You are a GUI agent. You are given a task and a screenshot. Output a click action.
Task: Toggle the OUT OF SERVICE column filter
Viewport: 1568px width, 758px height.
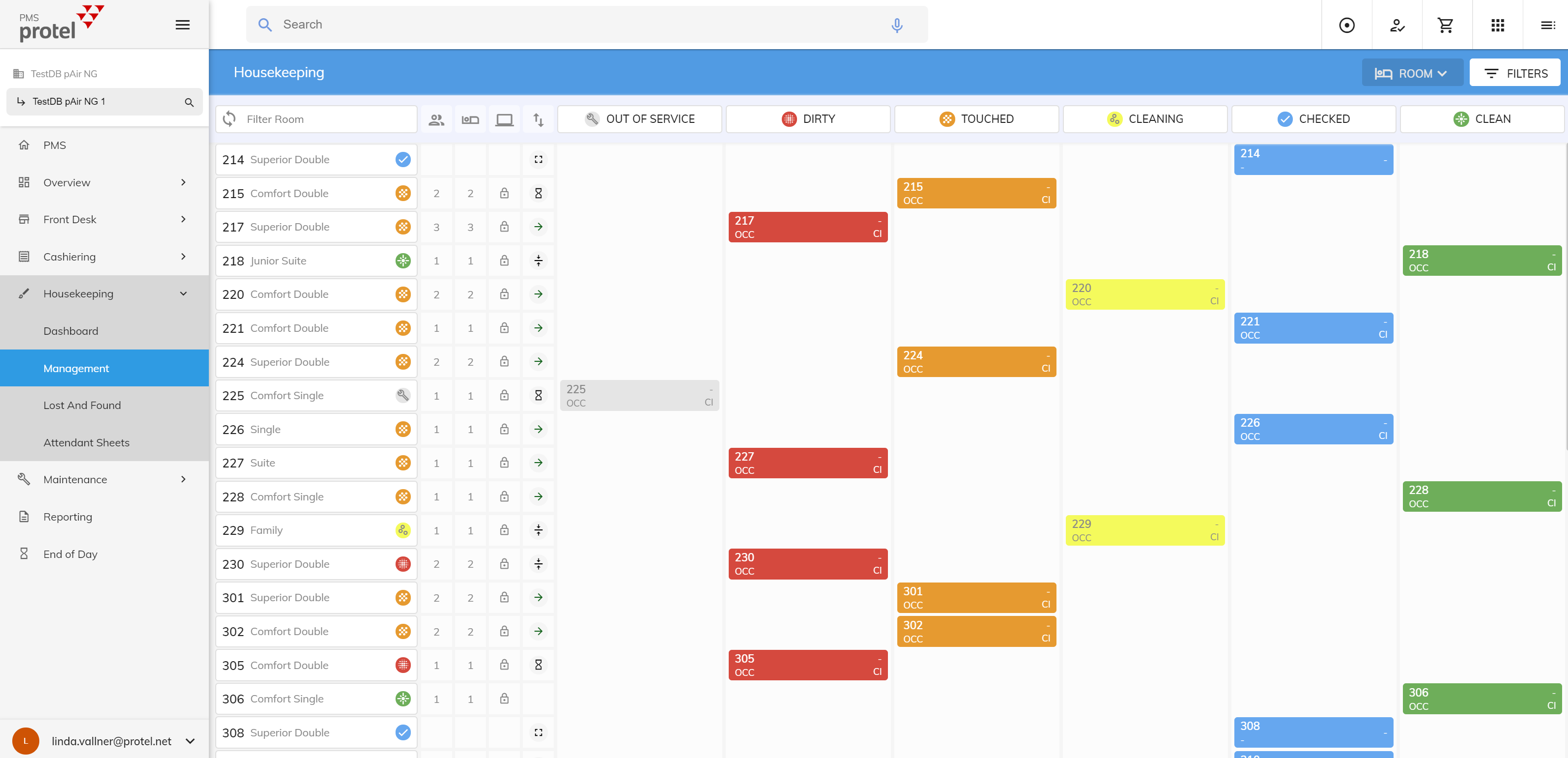tap(639, 119)
